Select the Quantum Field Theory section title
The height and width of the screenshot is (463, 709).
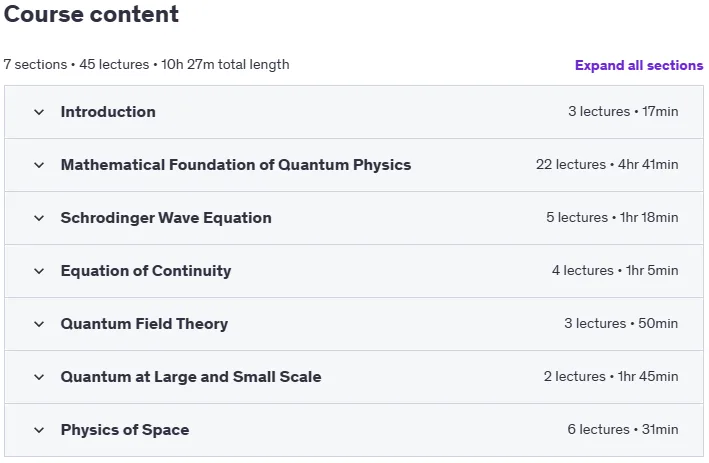point(144,323)
